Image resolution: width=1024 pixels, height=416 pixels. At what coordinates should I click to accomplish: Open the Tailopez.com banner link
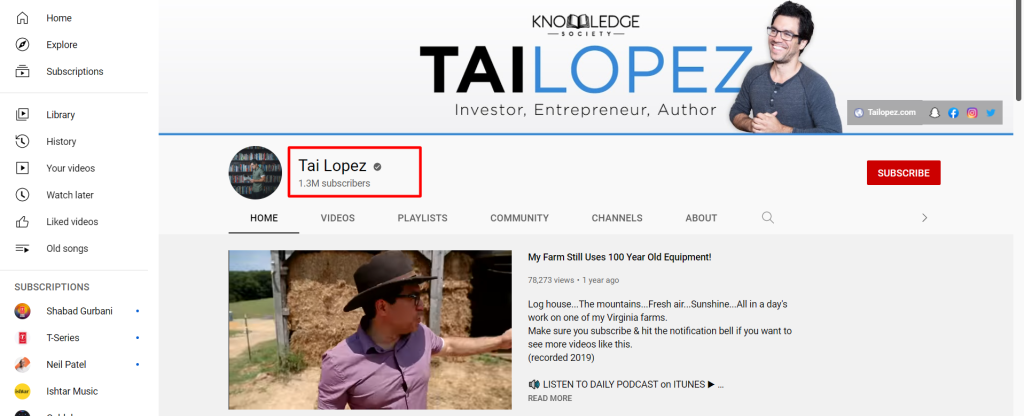pos(885,112)
